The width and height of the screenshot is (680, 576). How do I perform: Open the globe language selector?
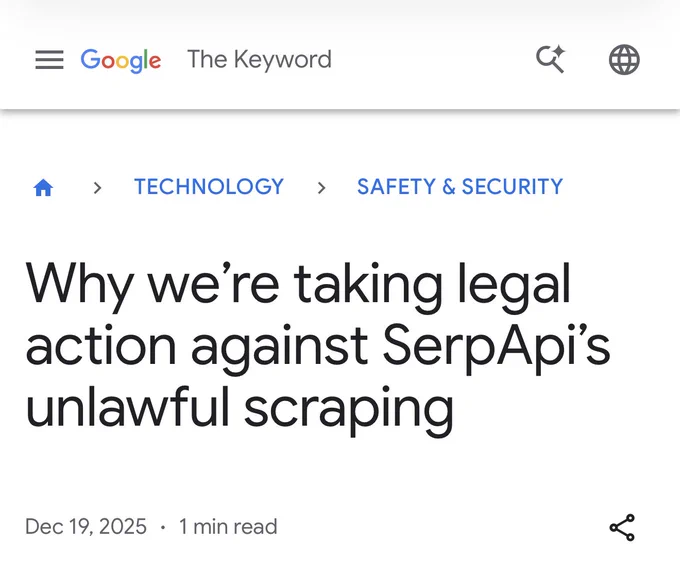click(x=624, y=59)
